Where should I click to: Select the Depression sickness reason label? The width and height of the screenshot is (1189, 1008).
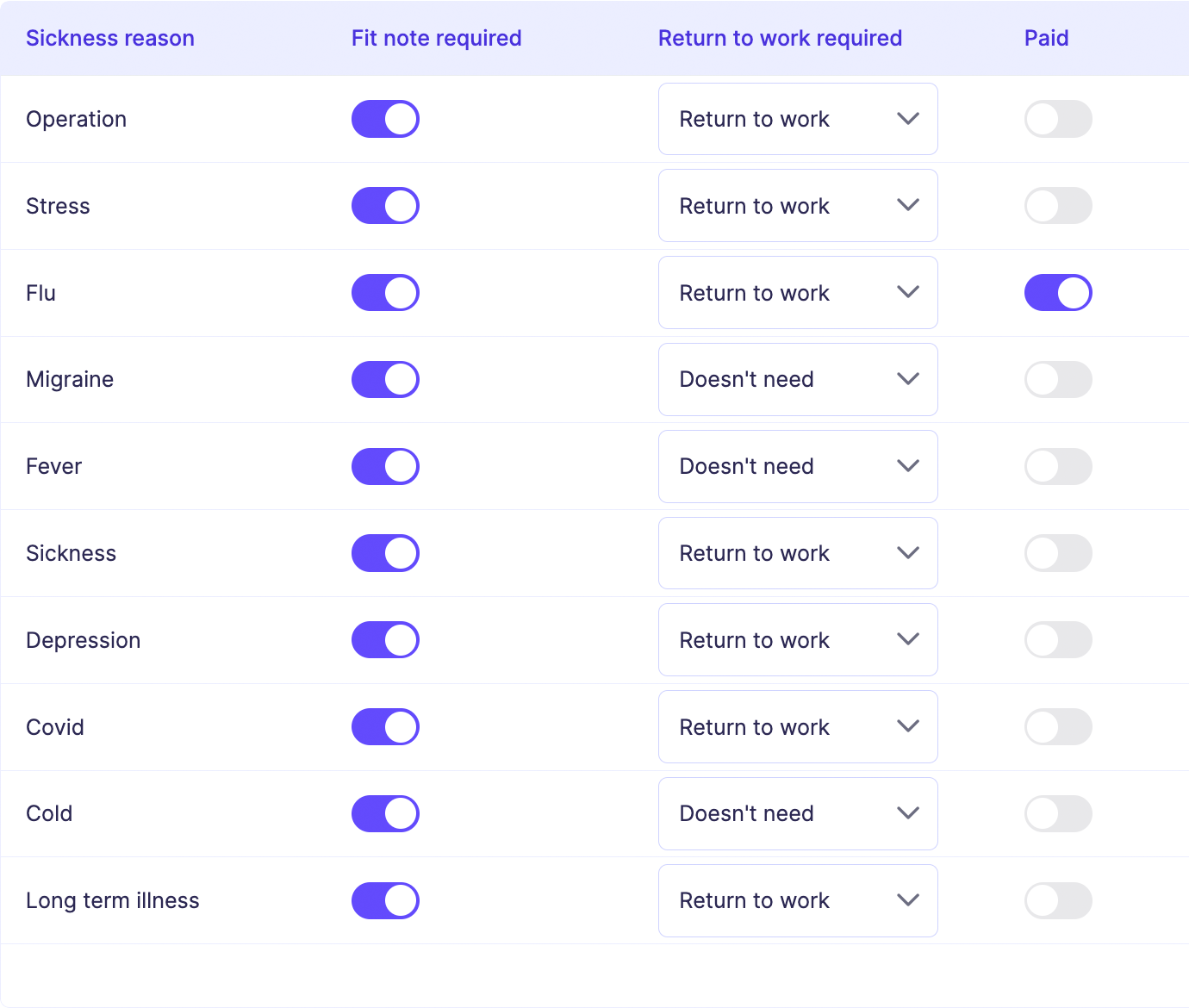click(x=84, y=641)
